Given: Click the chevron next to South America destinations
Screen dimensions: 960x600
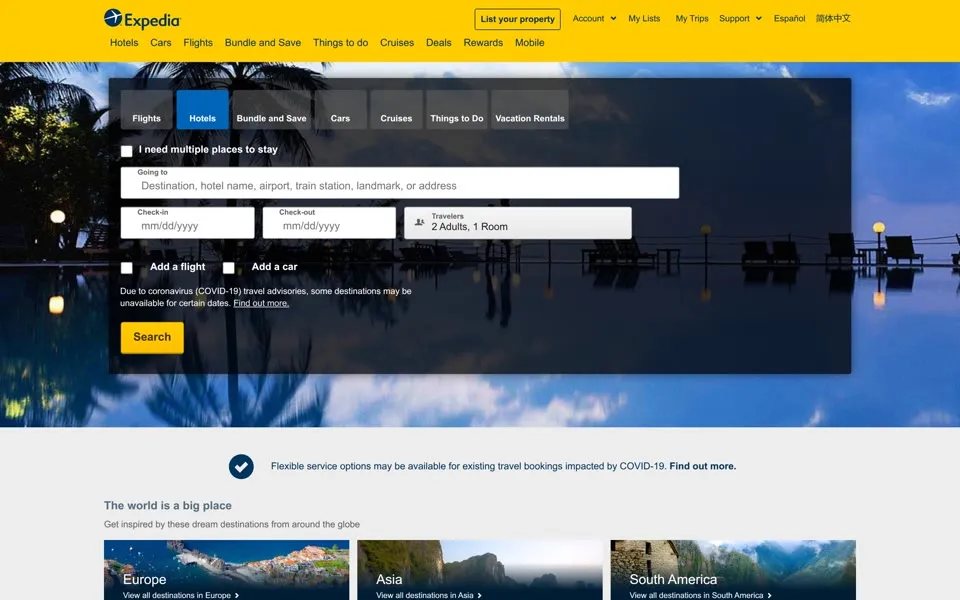Looking at the screenshot, I should (770, 595).
